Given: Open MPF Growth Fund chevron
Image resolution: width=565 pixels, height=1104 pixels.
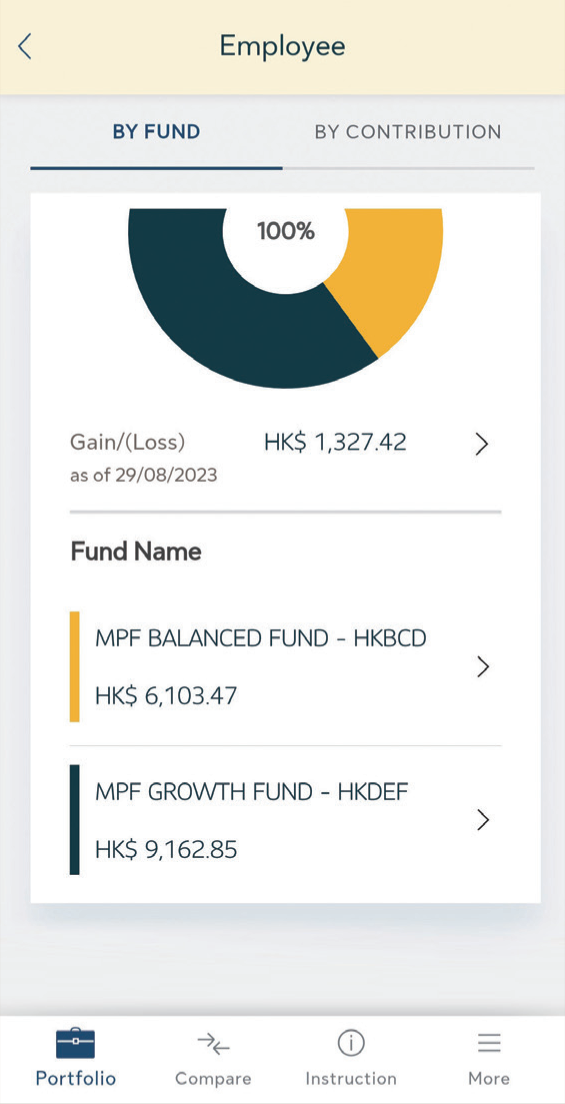Looking at the screenshot, I should point(483,820).
